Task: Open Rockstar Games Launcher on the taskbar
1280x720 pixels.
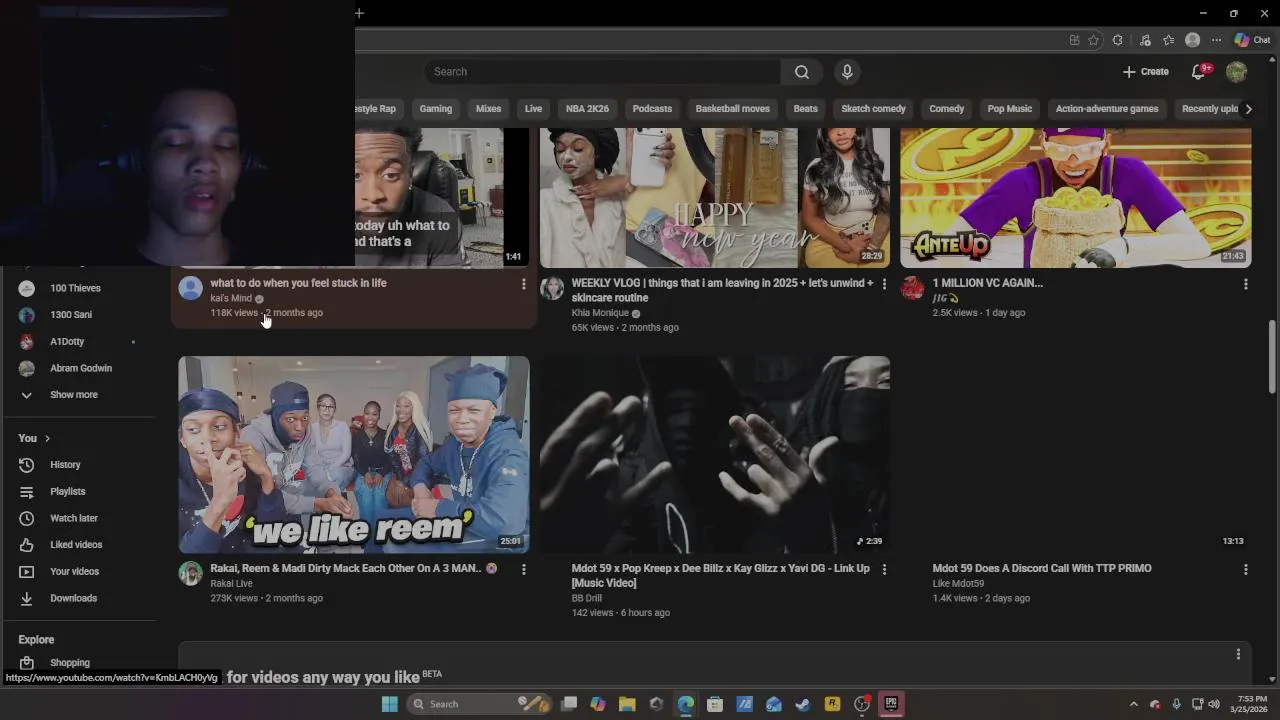Action: (832, 704)
